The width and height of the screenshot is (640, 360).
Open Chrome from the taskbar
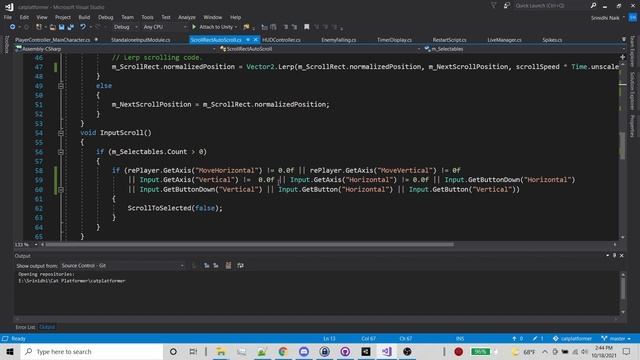(x=283, y=351)
